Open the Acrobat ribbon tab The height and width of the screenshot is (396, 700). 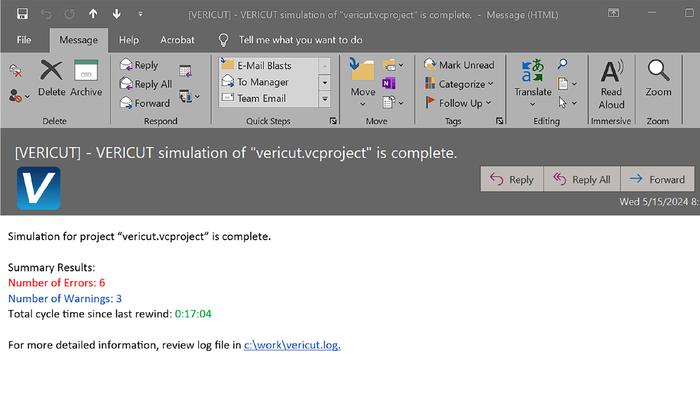pyautogui.click(x=177, y=40)
